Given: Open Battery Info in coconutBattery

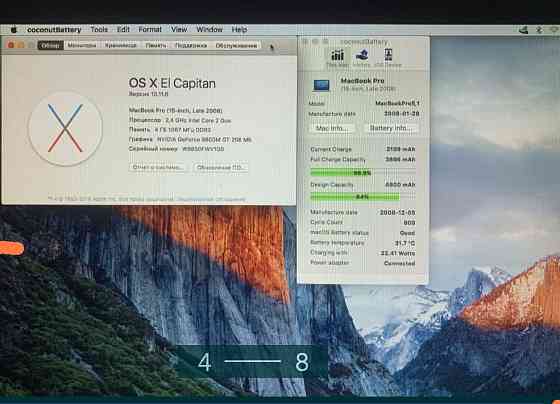Looking at the screenshot, I should pyautogui.click(x=390, y=128).
